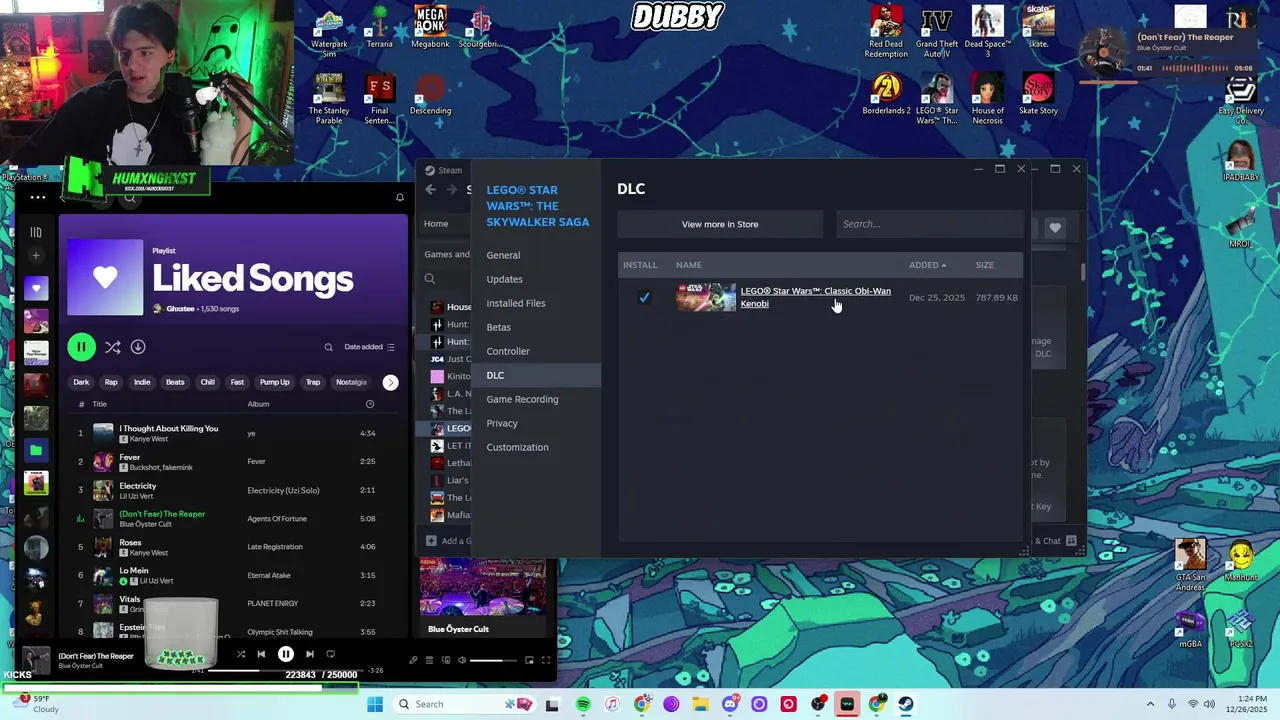Screen dimensions: 1280x720
Task: Open the Spotify queue icon
Action: [x=429, y=660]
